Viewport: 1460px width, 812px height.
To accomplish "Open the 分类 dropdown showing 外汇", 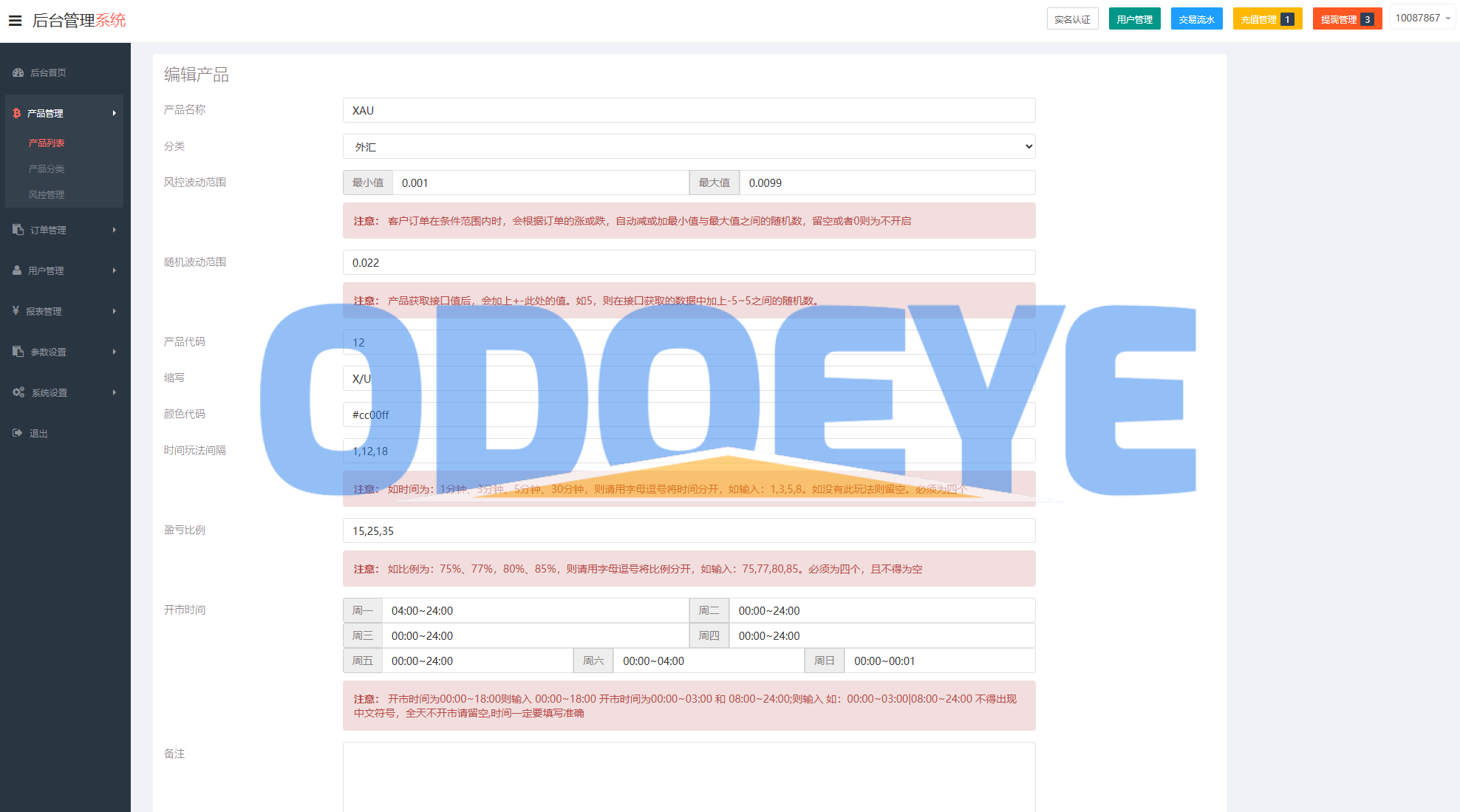I will click(689, 146).
